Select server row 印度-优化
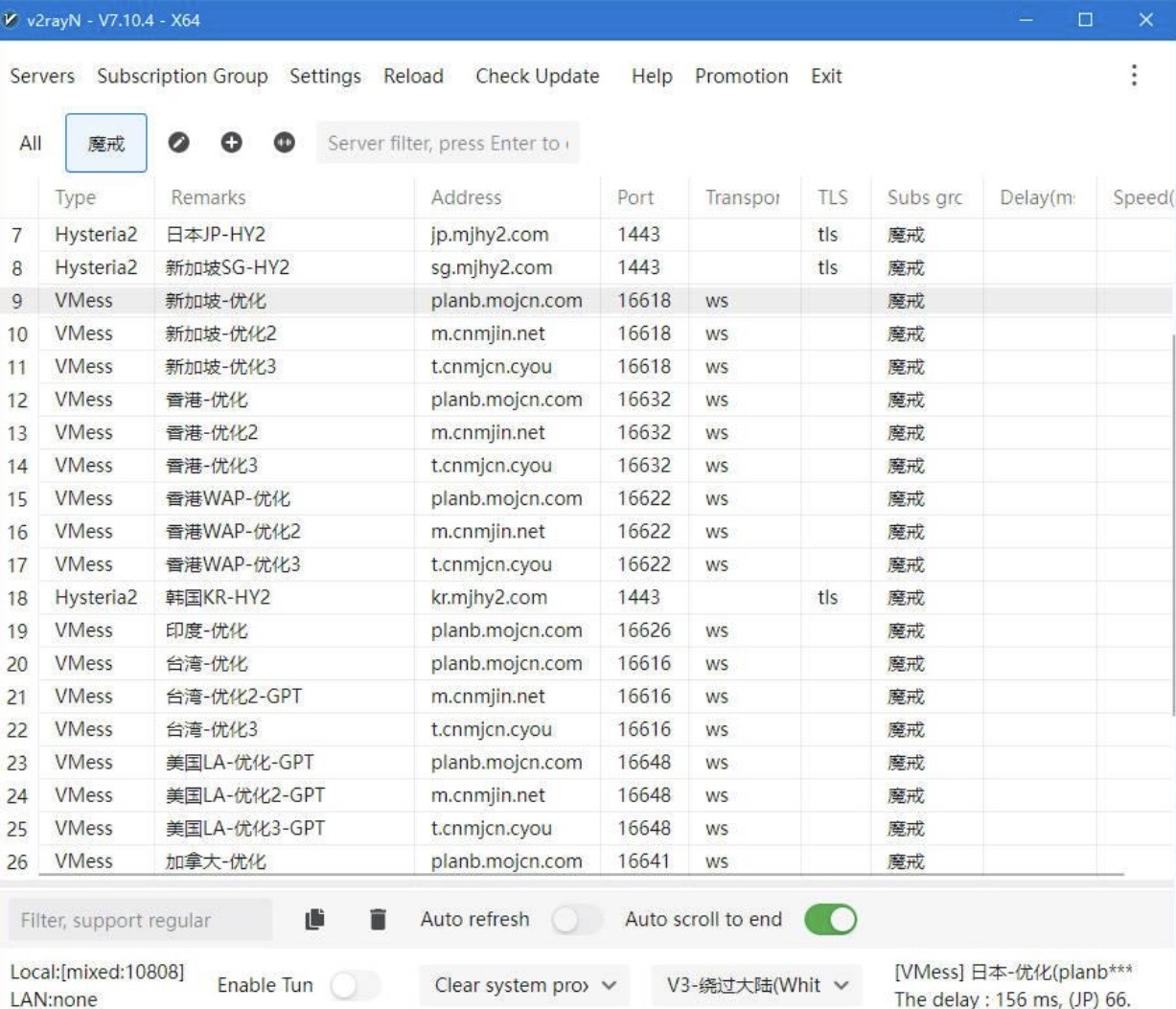The height and width of the screenshot is (1009, 1176). (587, 631)
